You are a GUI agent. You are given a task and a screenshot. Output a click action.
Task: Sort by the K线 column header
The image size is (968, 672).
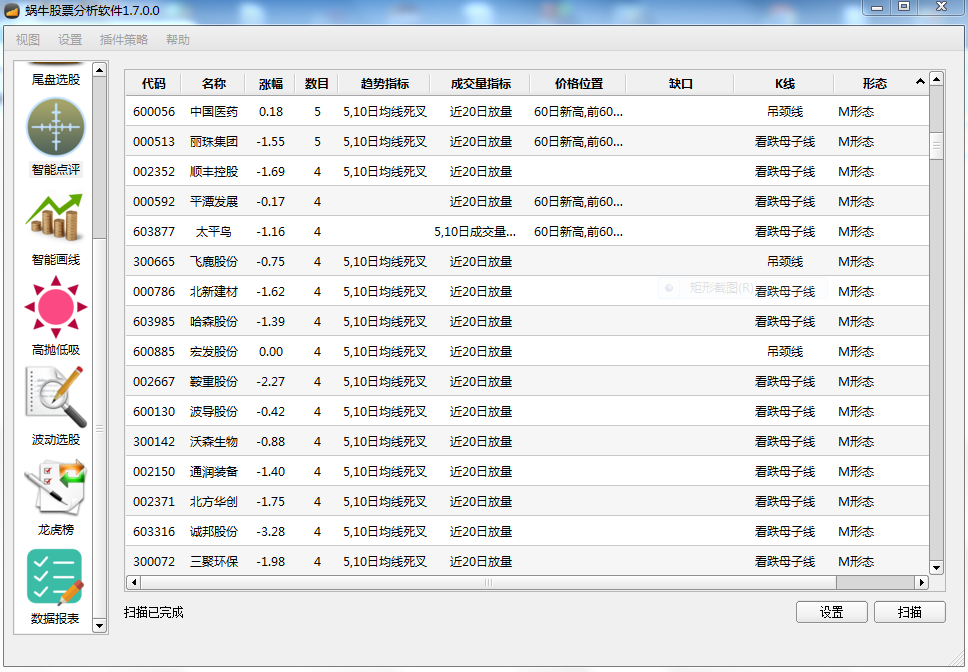(785, 83)
